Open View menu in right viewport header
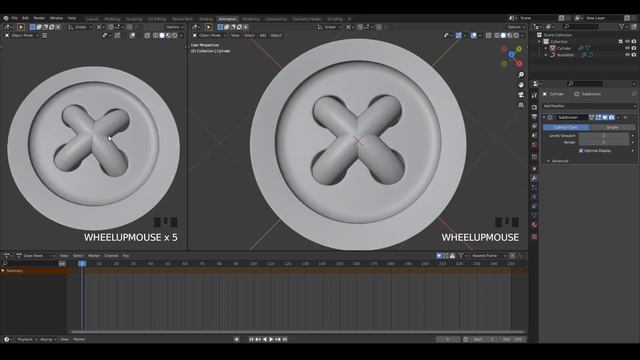The image size is (640, 360). 235,36
